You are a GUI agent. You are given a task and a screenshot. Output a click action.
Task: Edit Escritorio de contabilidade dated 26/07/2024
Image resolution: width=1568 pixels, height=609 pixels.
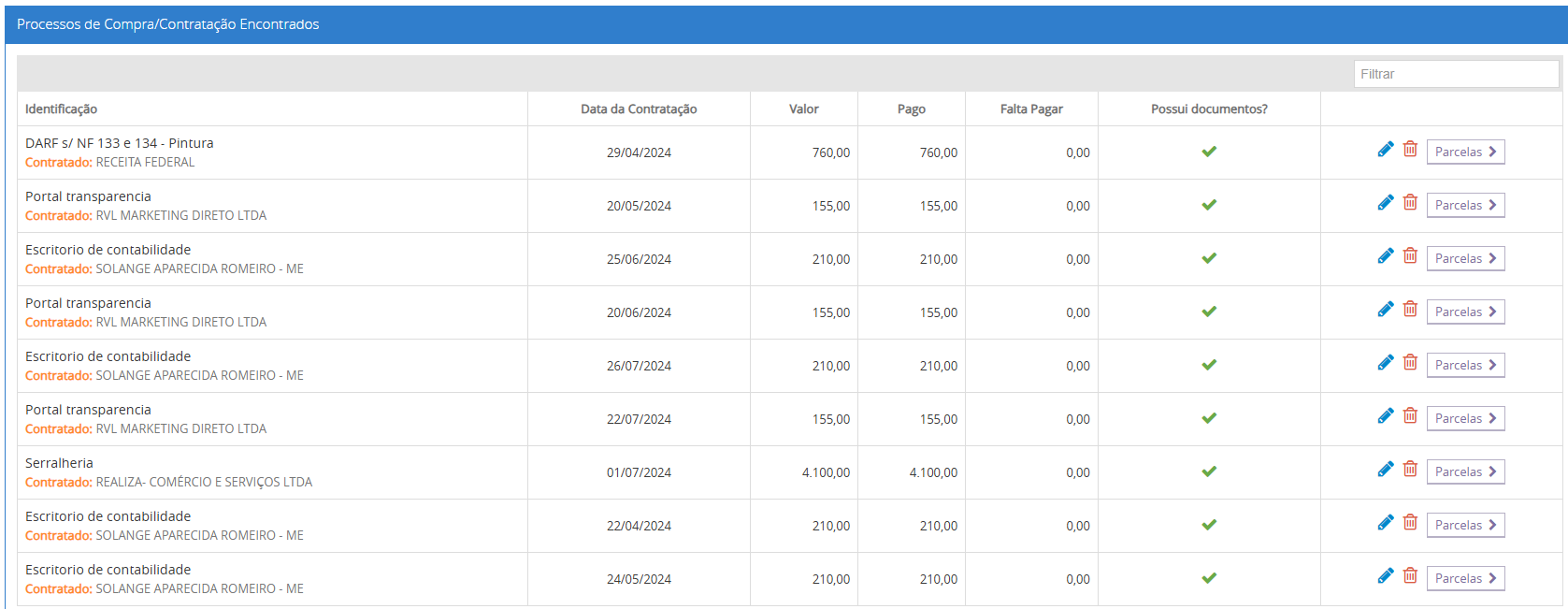point(1386,363)
